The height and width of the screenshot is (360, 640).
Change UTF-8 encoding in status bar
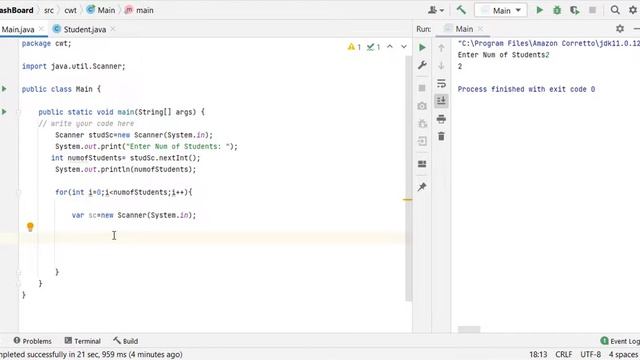pyautogui.click(x=590, y=354)
